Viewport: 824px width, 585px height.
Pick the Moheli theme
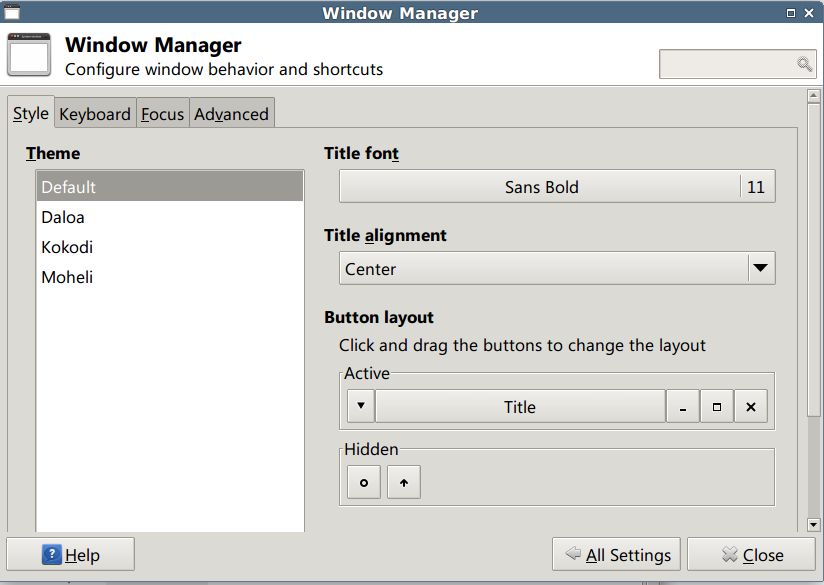(67, 277)
